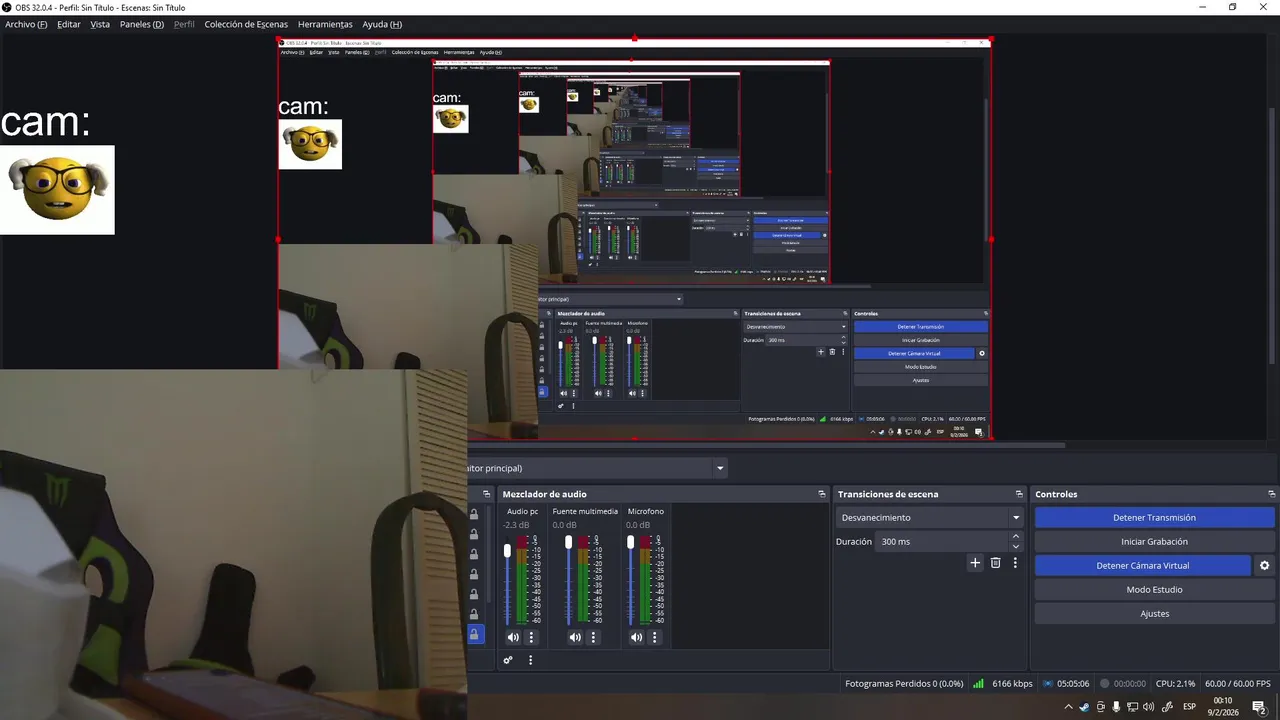Click the green network signal bars icon
1280x720 pixels.
click(978, 684)
